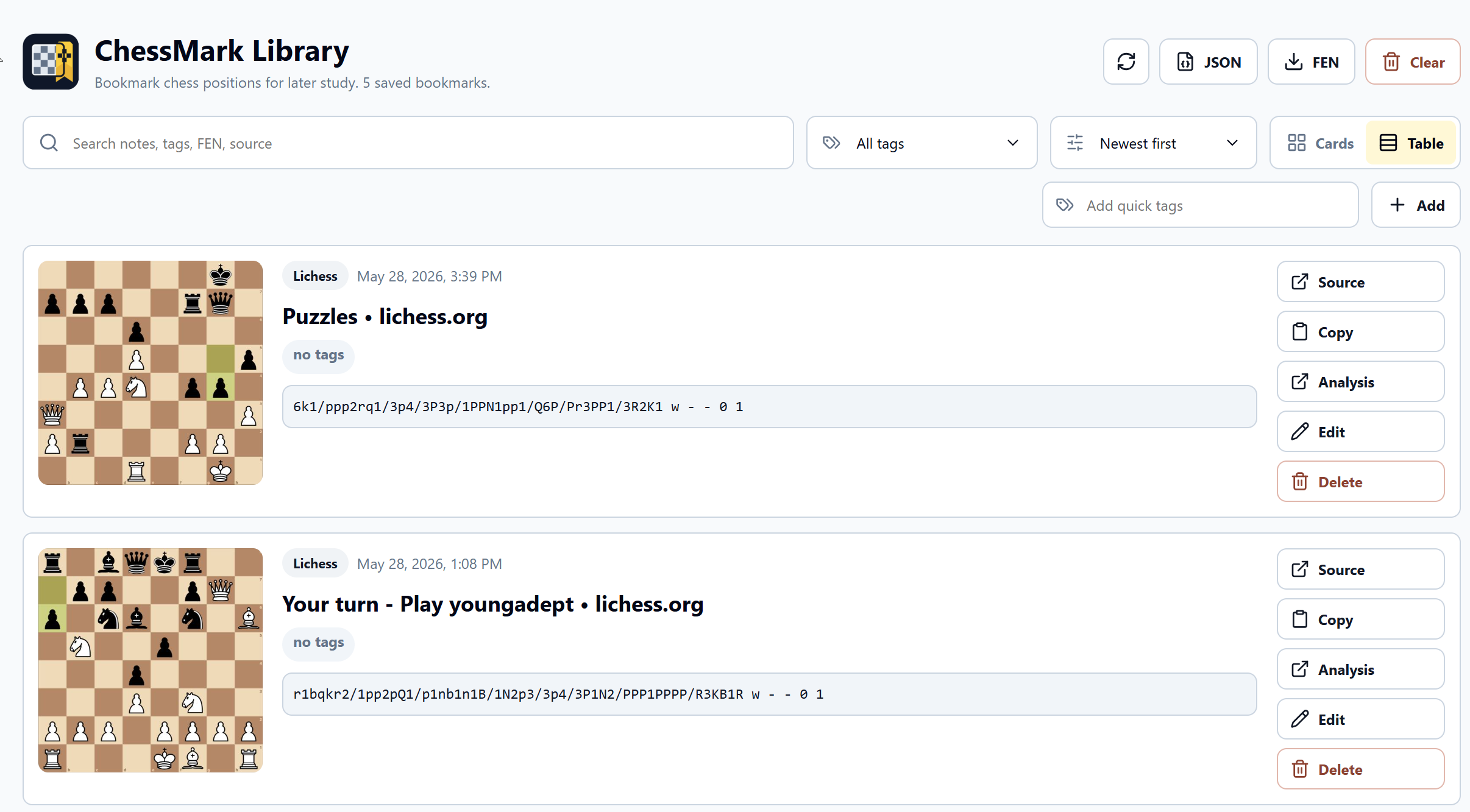Viewport: 1470px width, 812px height.
Task: Click trash icon on Puzzles Delete
Action: click(x=1300, y=482)
